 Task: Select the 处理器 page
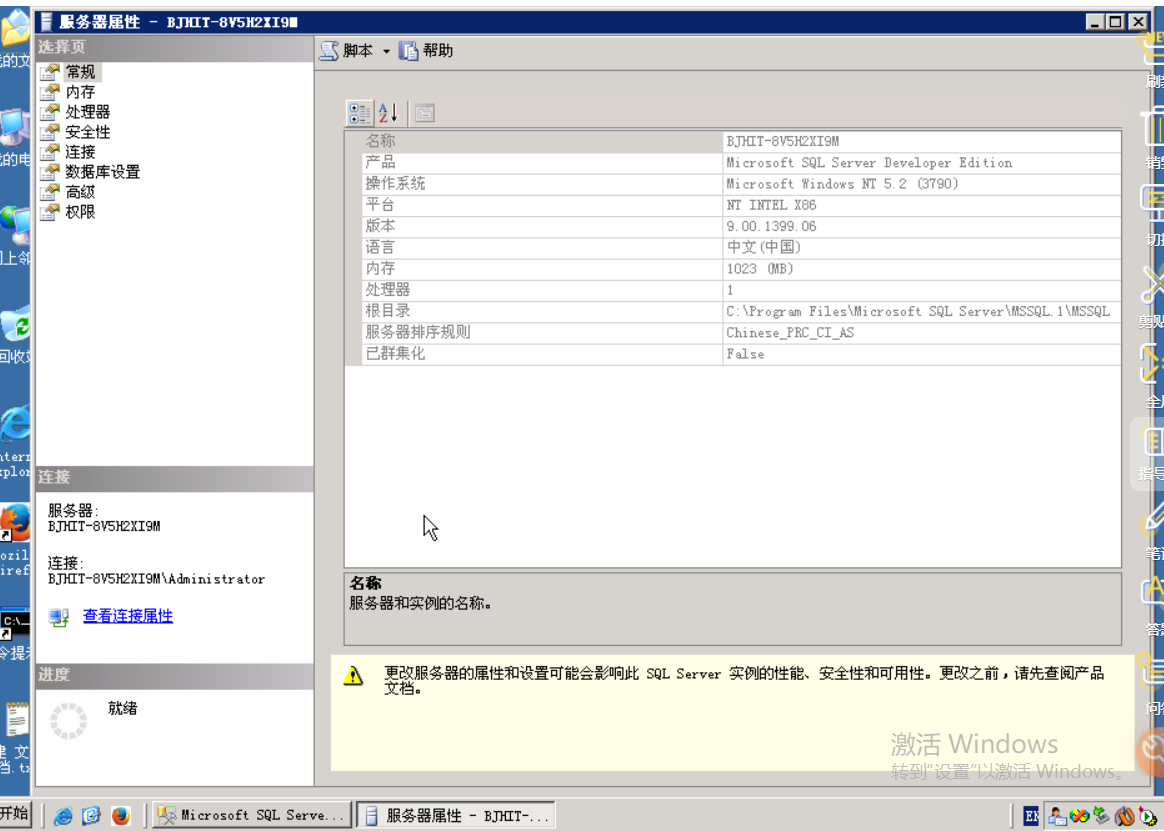pyautogui.click(x=88, y=112)
